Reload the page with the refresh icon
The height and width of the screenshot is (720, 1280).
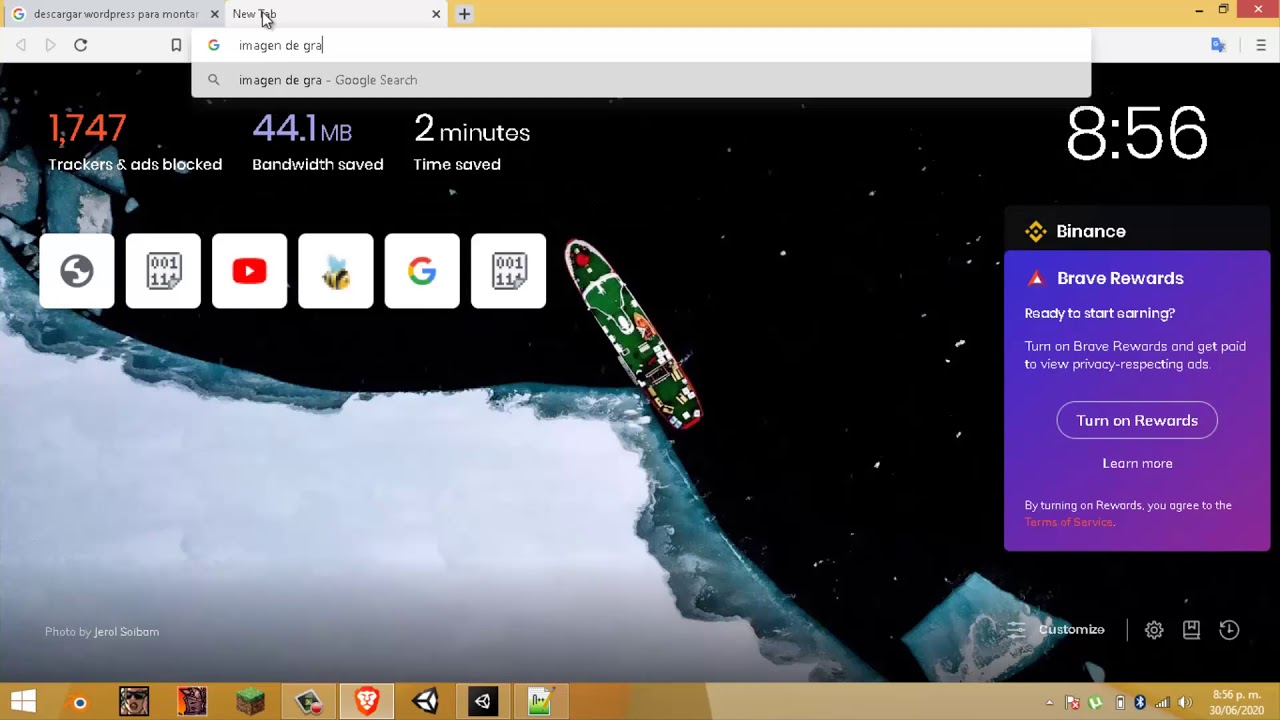point(81,45)
